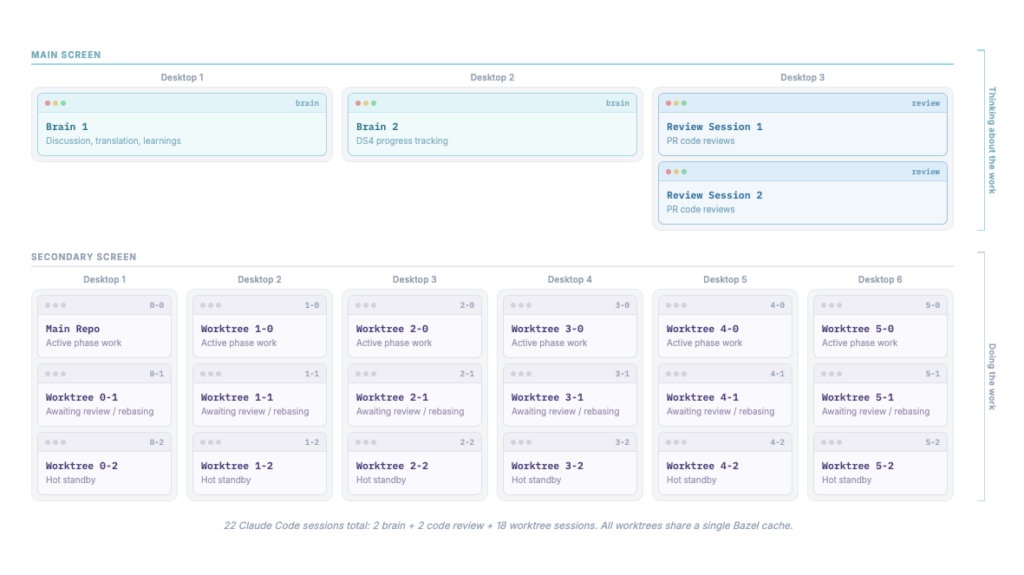Open the Worktree 0-2 hot standby card
Image resolution: width=1024 pixels, height=575 pixels.
click(104, 464)
